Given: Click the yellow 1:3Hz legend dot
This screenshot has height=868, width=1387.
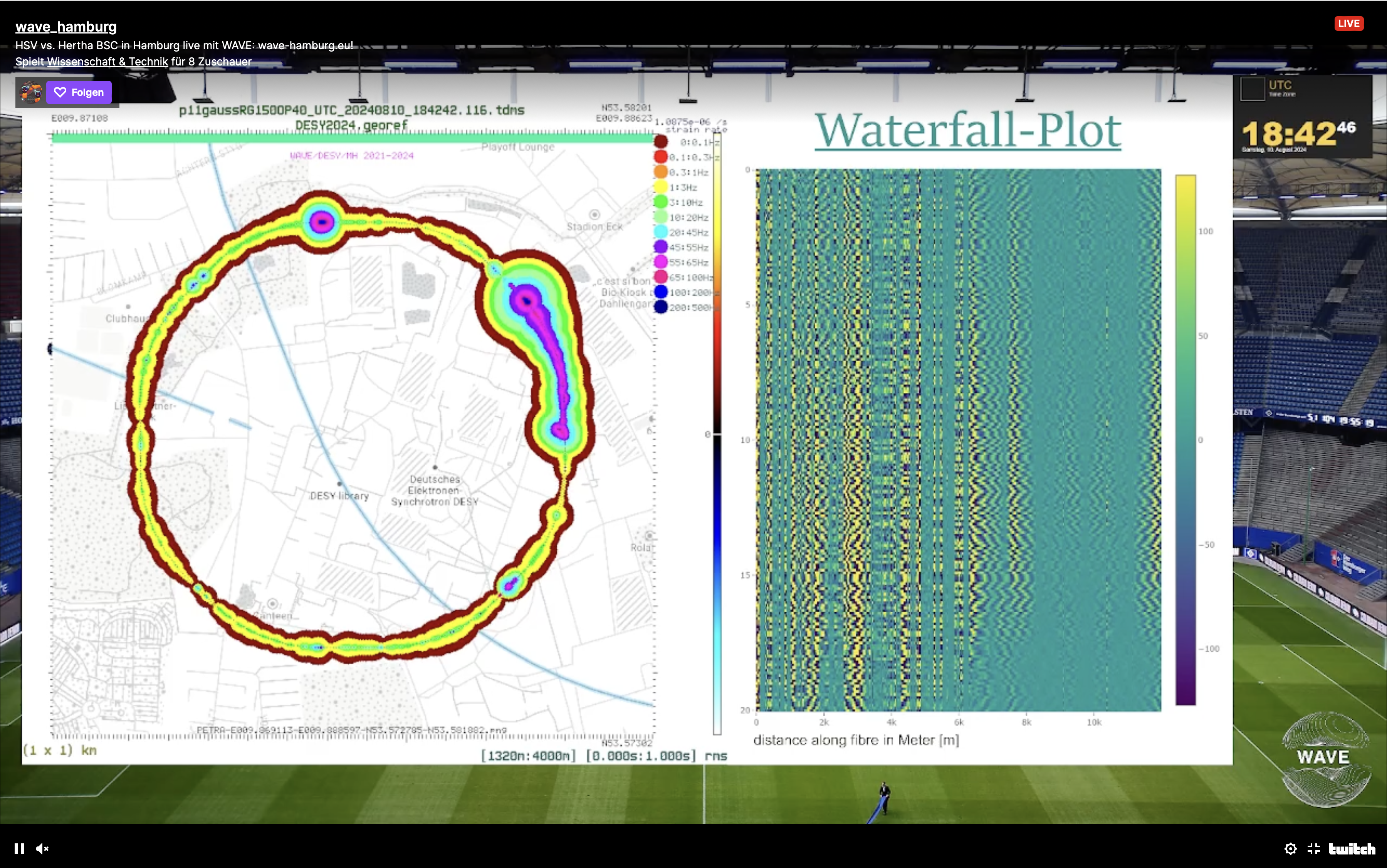Looking at the screenshot, I should coord(660,186).
